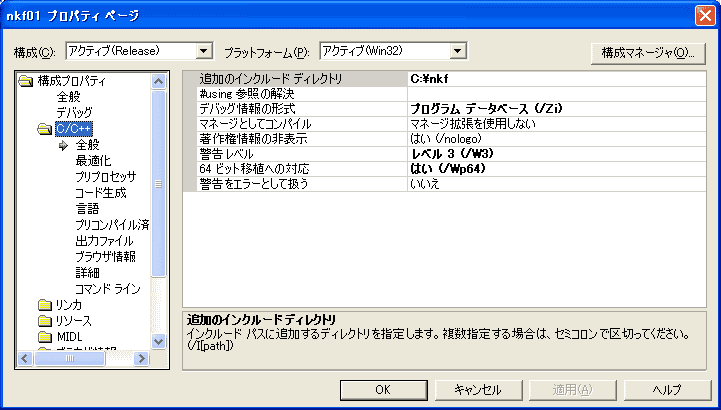Click the tree scroll down arrow
The image size is (721, 410).
[159, 341]
